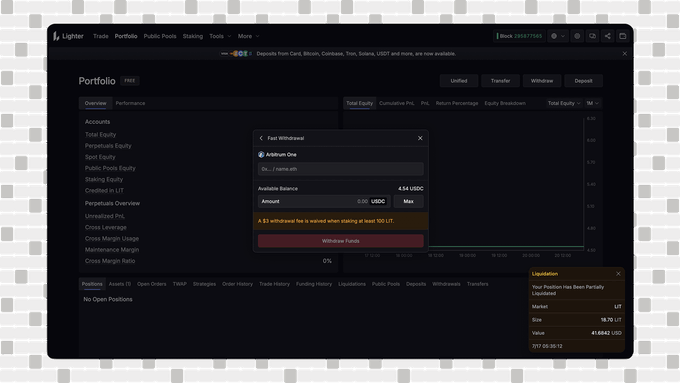Click the Amount input field
The image size is (680, 383).
pyautogui.click(x=324, y=201)
